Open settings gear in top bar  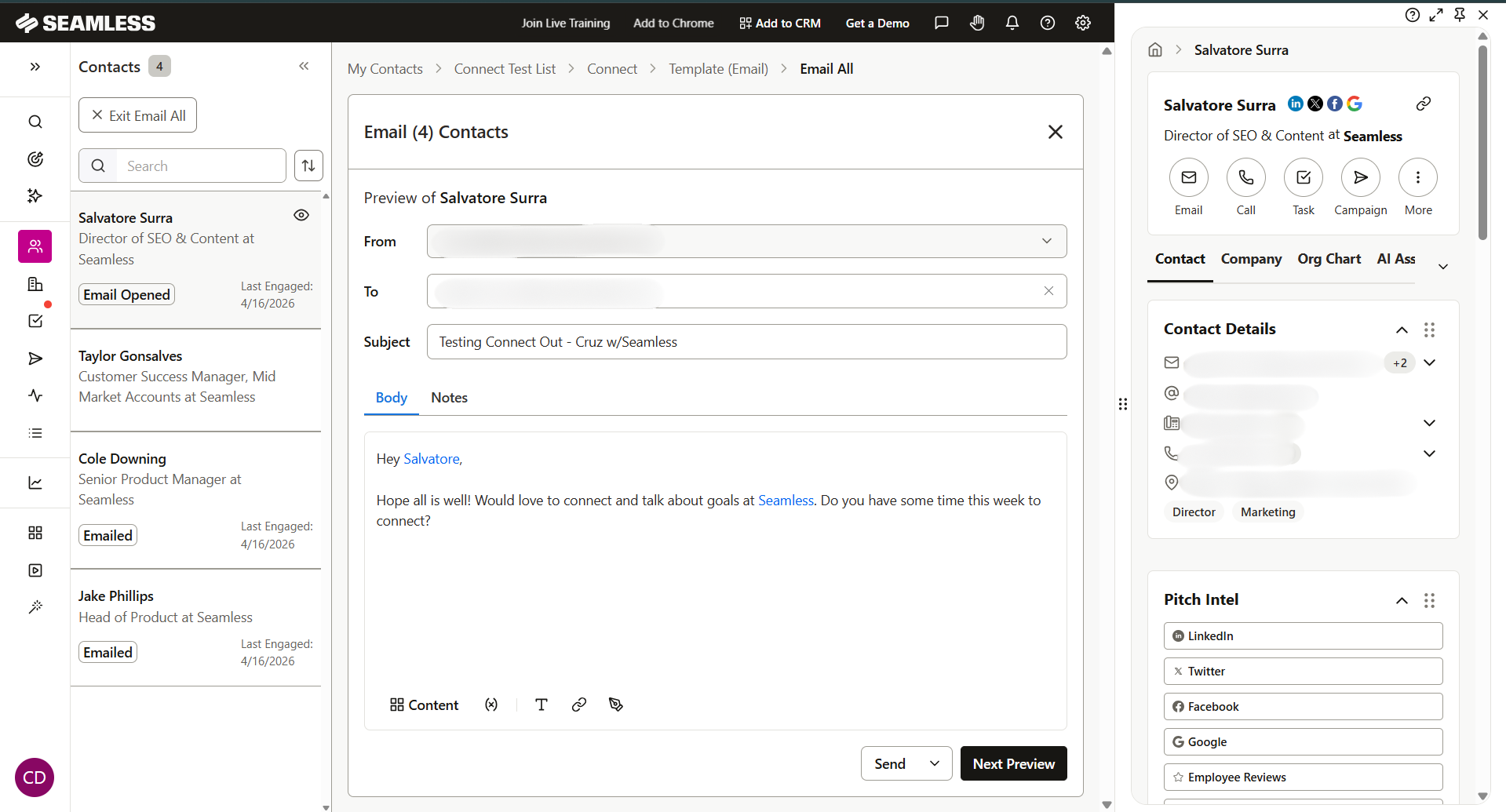coord(1082,23)
